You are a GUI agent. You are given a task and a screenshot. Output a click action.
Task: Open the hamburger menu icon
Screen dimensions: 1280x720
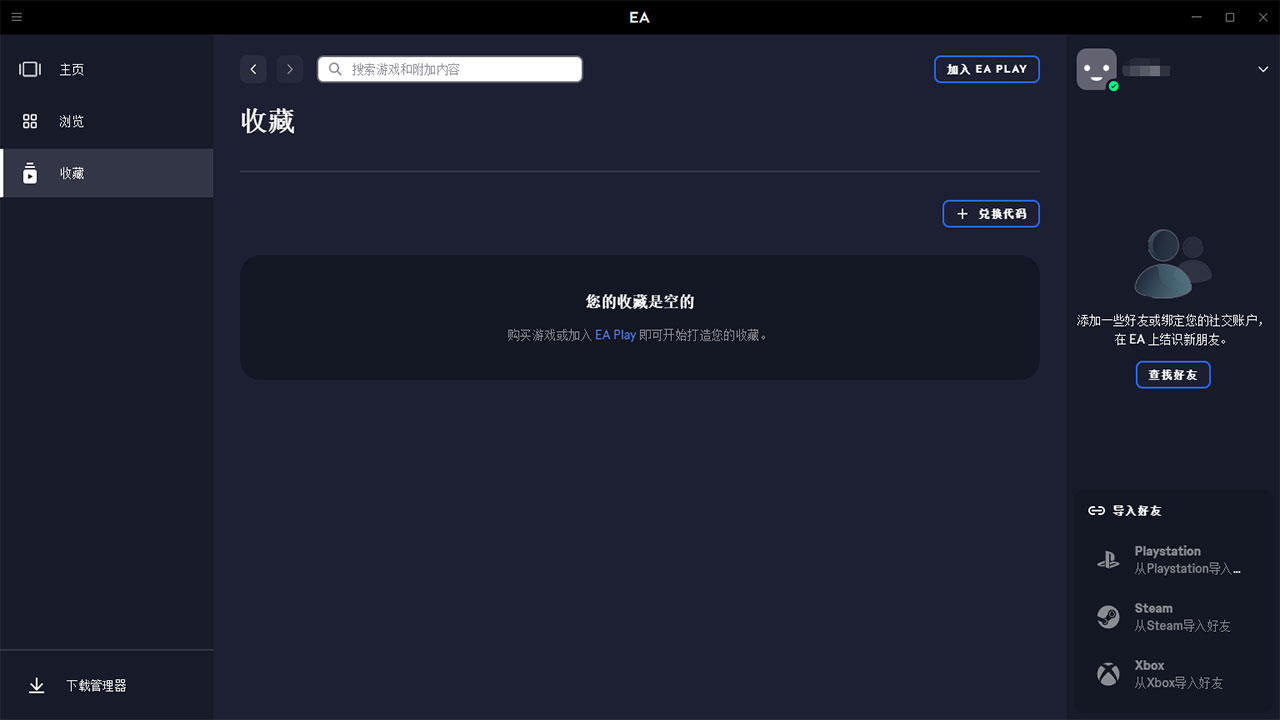pos(16,17)
